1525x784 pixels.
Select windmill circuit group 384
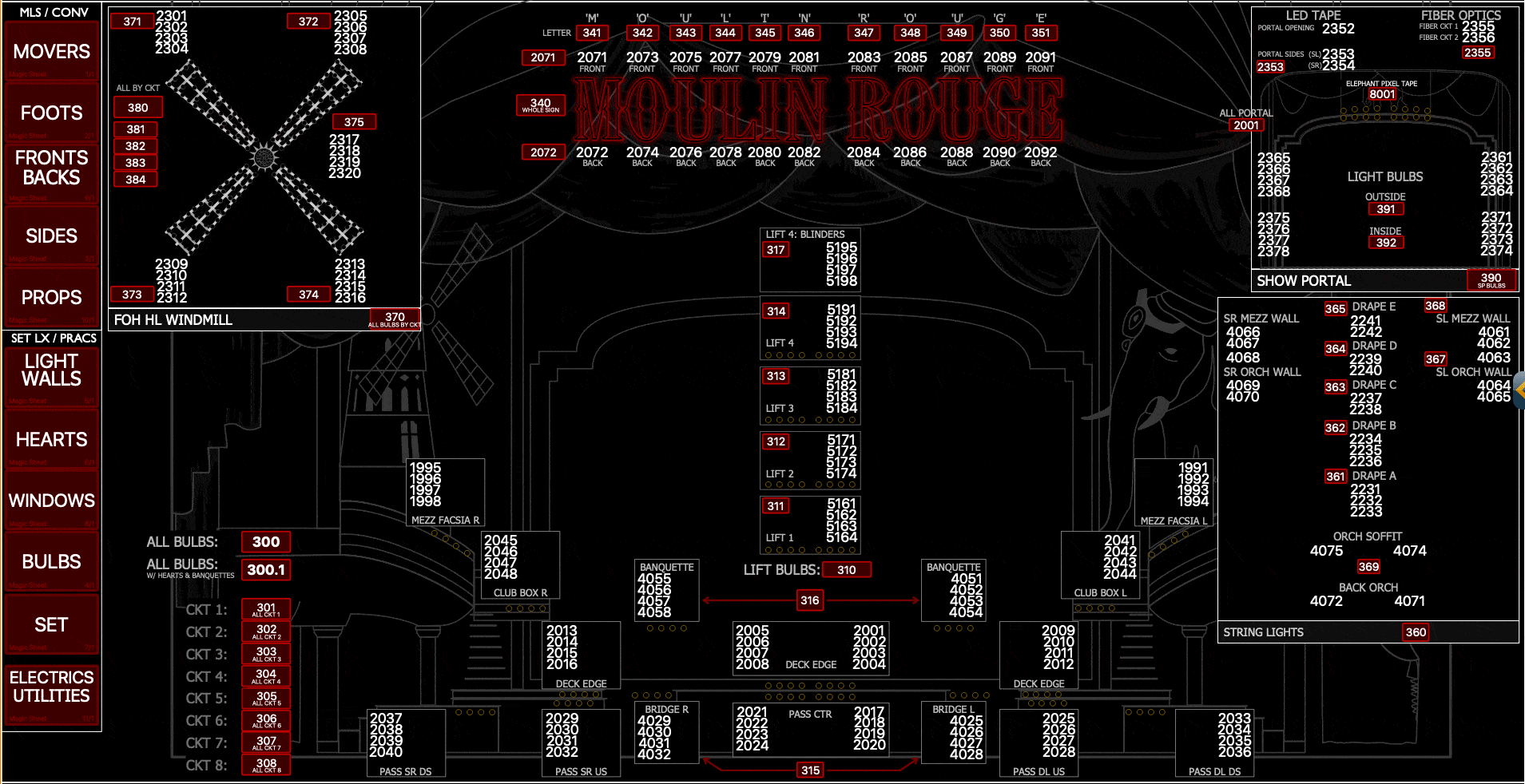136,180
